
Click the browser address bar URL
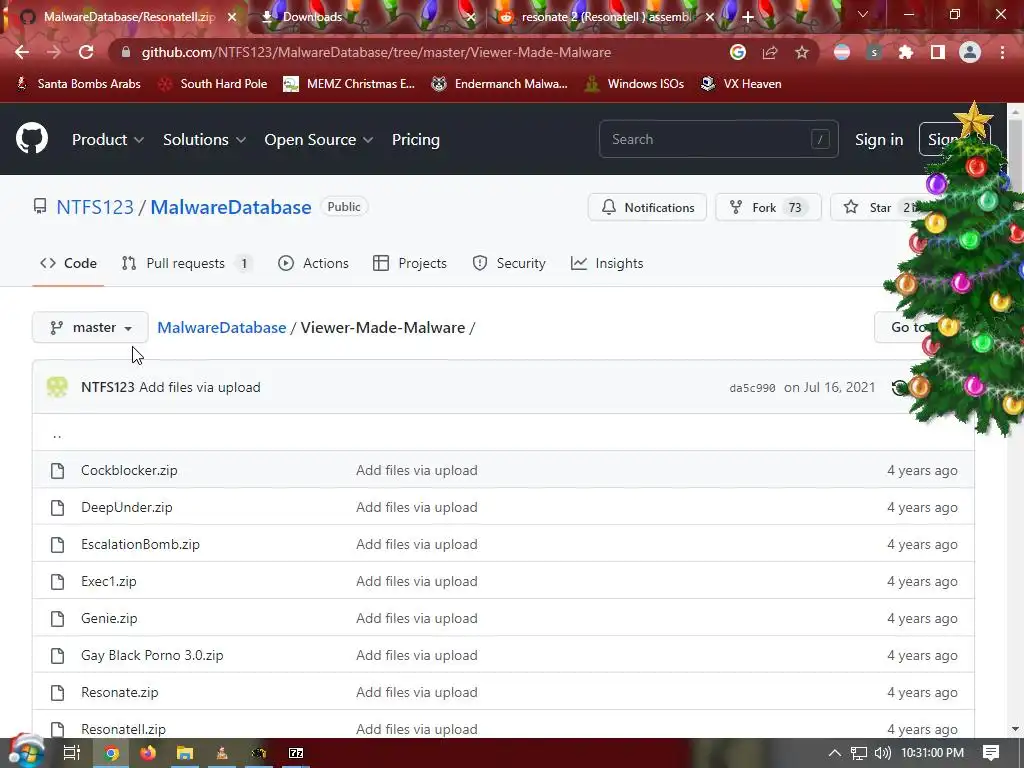click(x=376, y=52)
